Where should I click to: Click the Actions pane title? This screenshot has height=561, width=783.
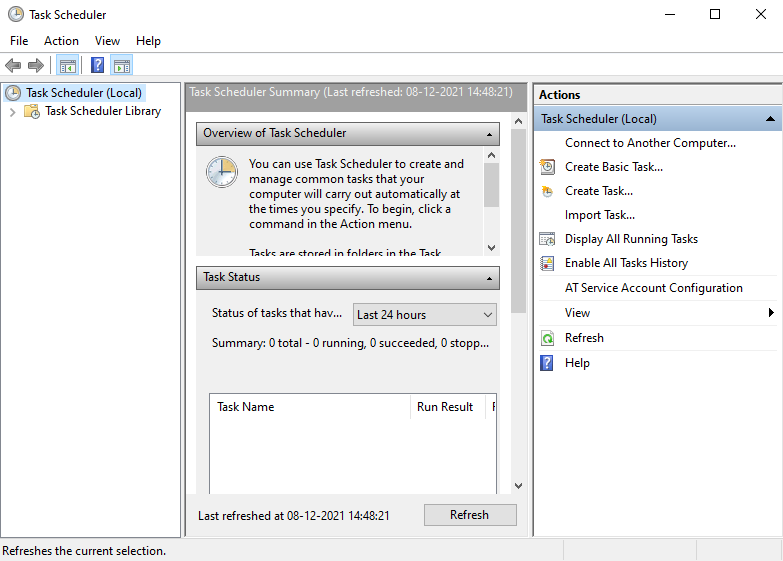(x=559, y=95)
